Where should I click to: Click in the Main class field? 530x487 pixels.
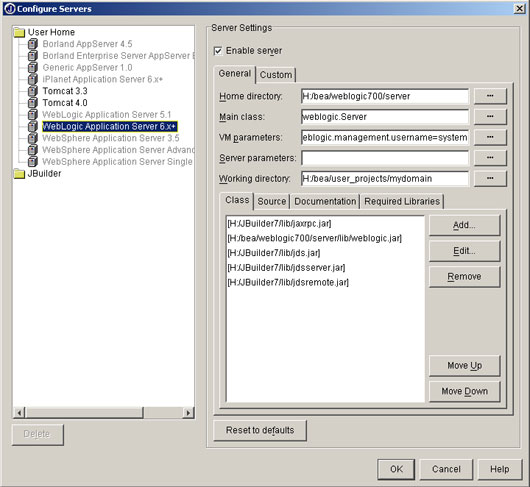(385, 117)
